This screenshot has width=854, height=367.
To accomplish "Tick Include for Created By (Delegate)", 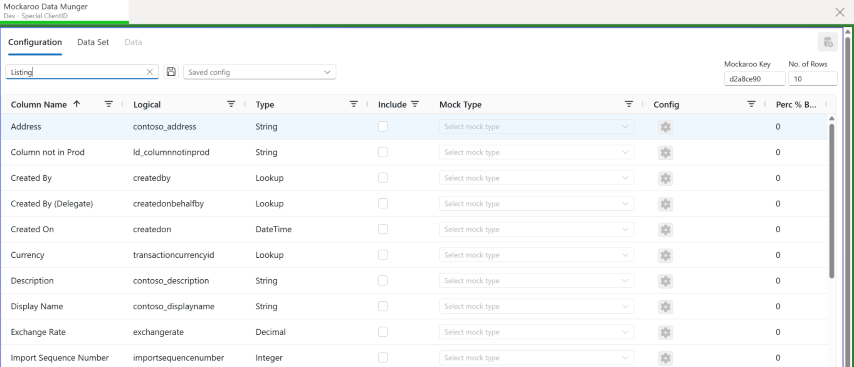I will pos(383,203).
